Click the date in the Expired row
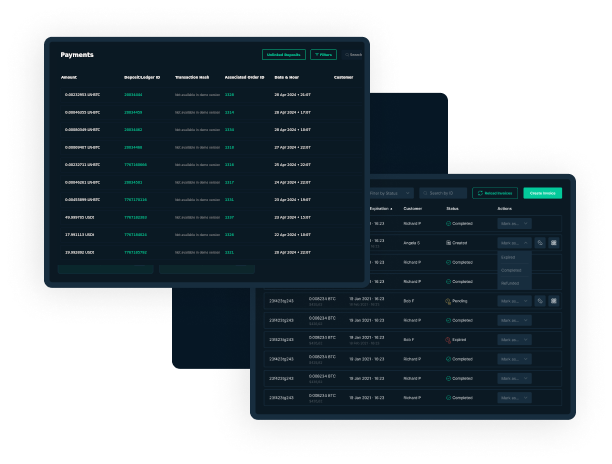The width and height of the screenshot is (612, 464). 366,338
